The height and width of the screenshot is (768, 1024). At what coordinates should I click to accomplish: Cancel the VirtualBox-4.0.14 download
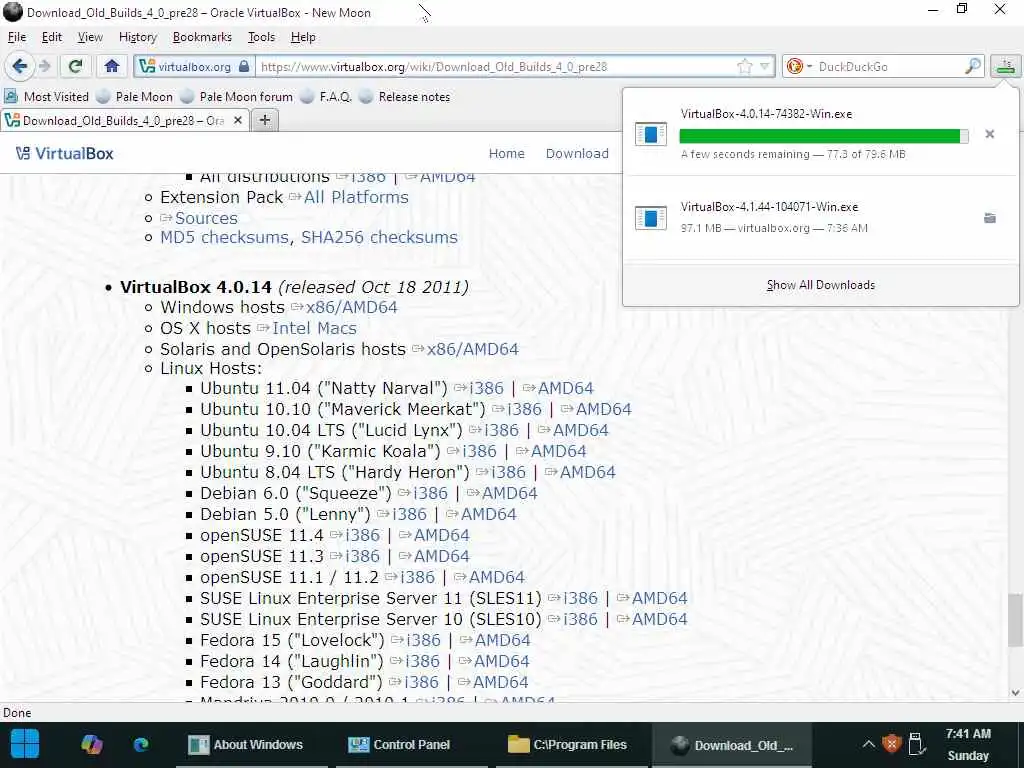[x=989, y=134]
